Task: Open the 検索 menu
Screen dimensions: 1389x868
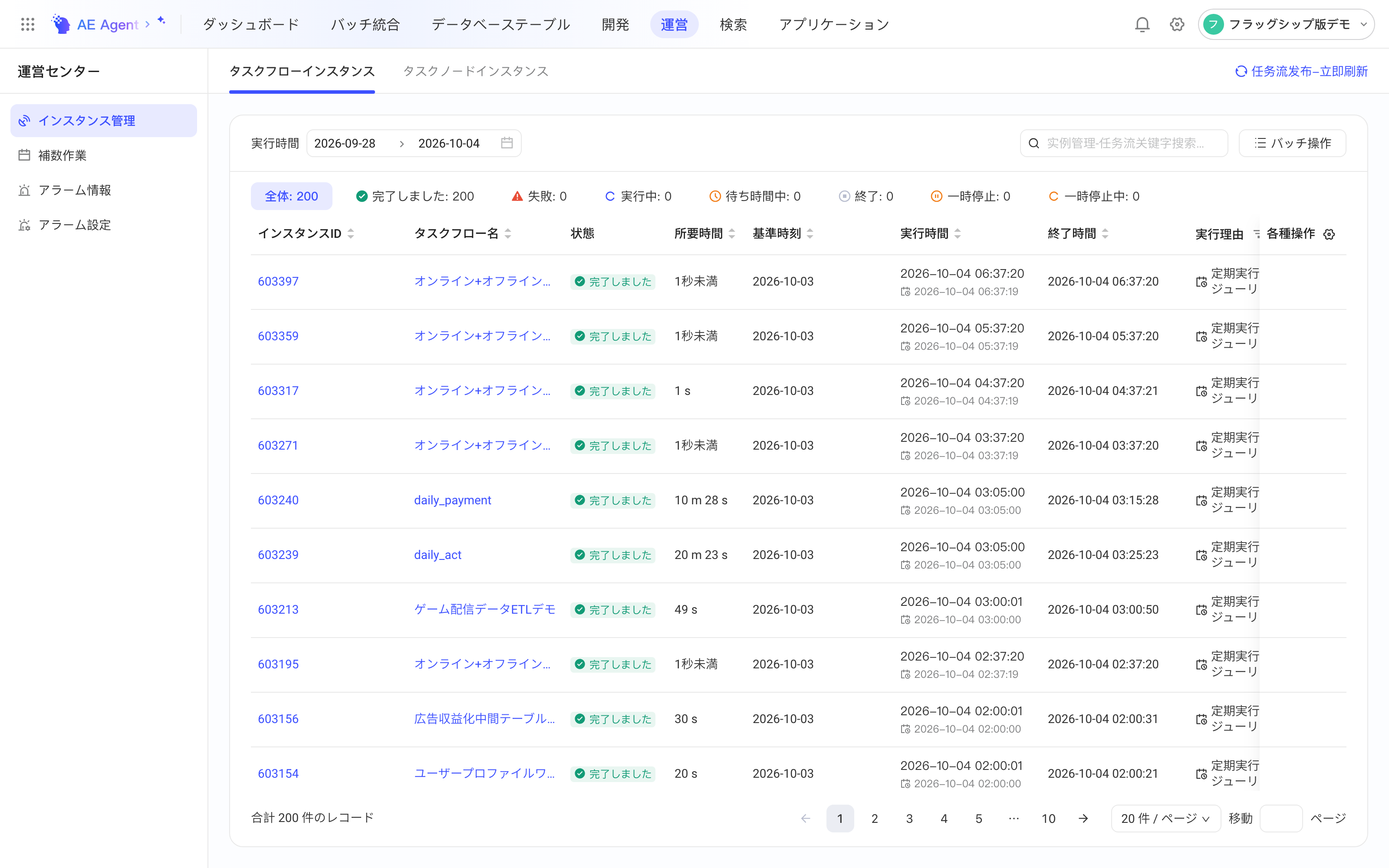Action: click(733, 24)
